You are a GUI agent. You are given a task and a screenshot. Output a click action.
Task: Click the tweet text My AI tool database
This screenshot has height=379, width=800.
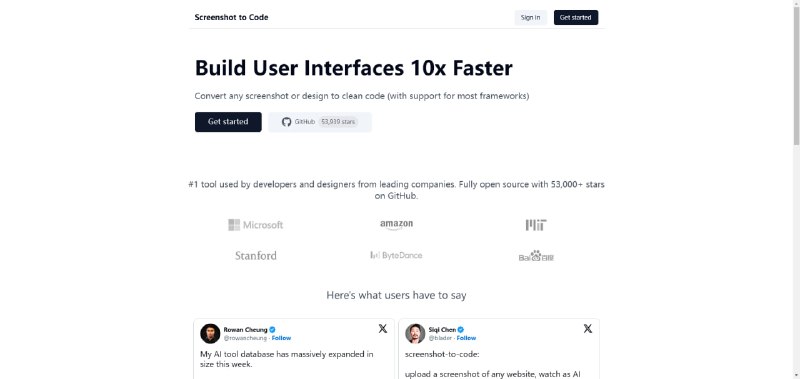[287, 359]
